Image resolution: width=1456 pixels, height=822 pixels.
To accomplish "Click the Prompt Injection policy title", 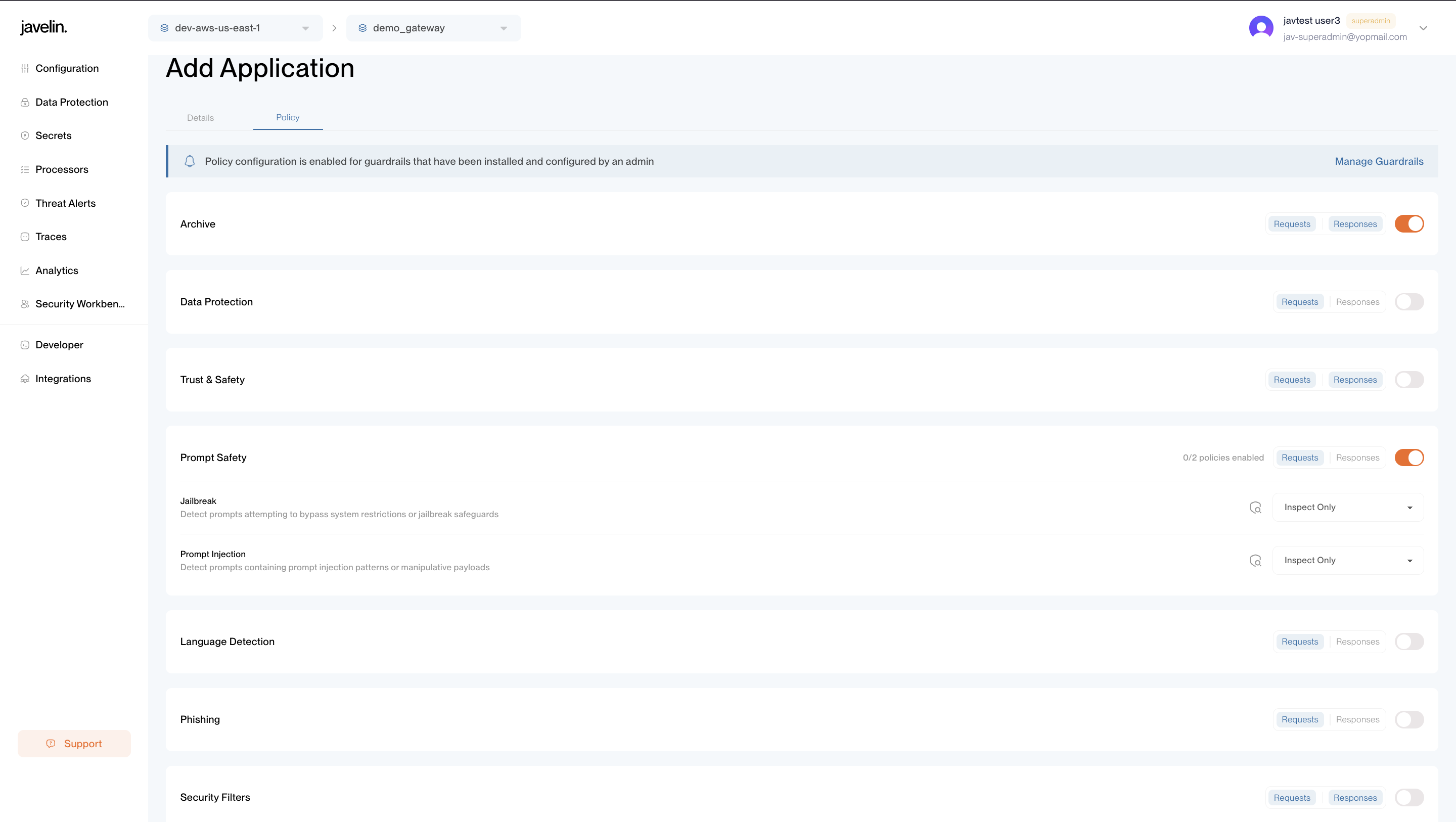I will tap(212, 555).
